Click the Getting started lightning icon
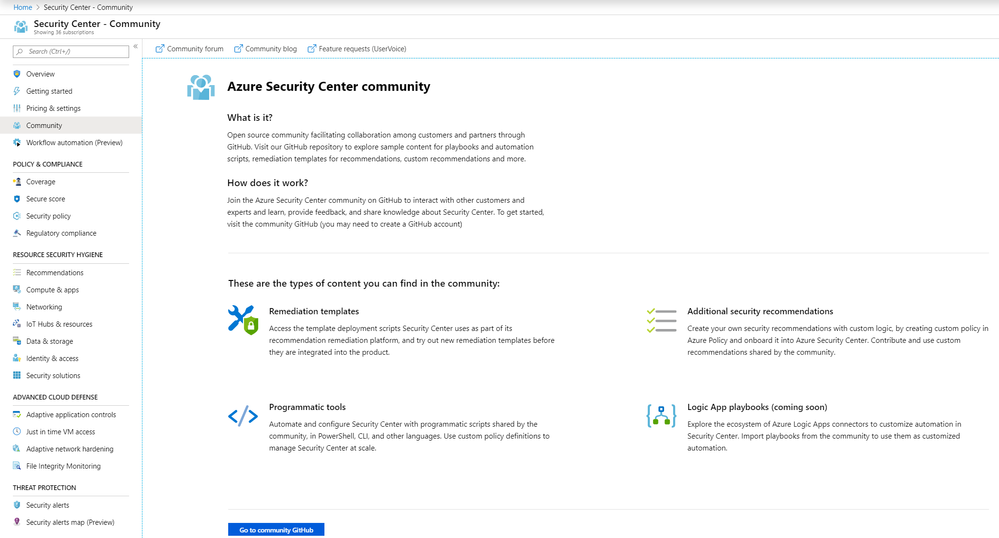This screenshot has width=999, height=538. [x=17, y=91]
